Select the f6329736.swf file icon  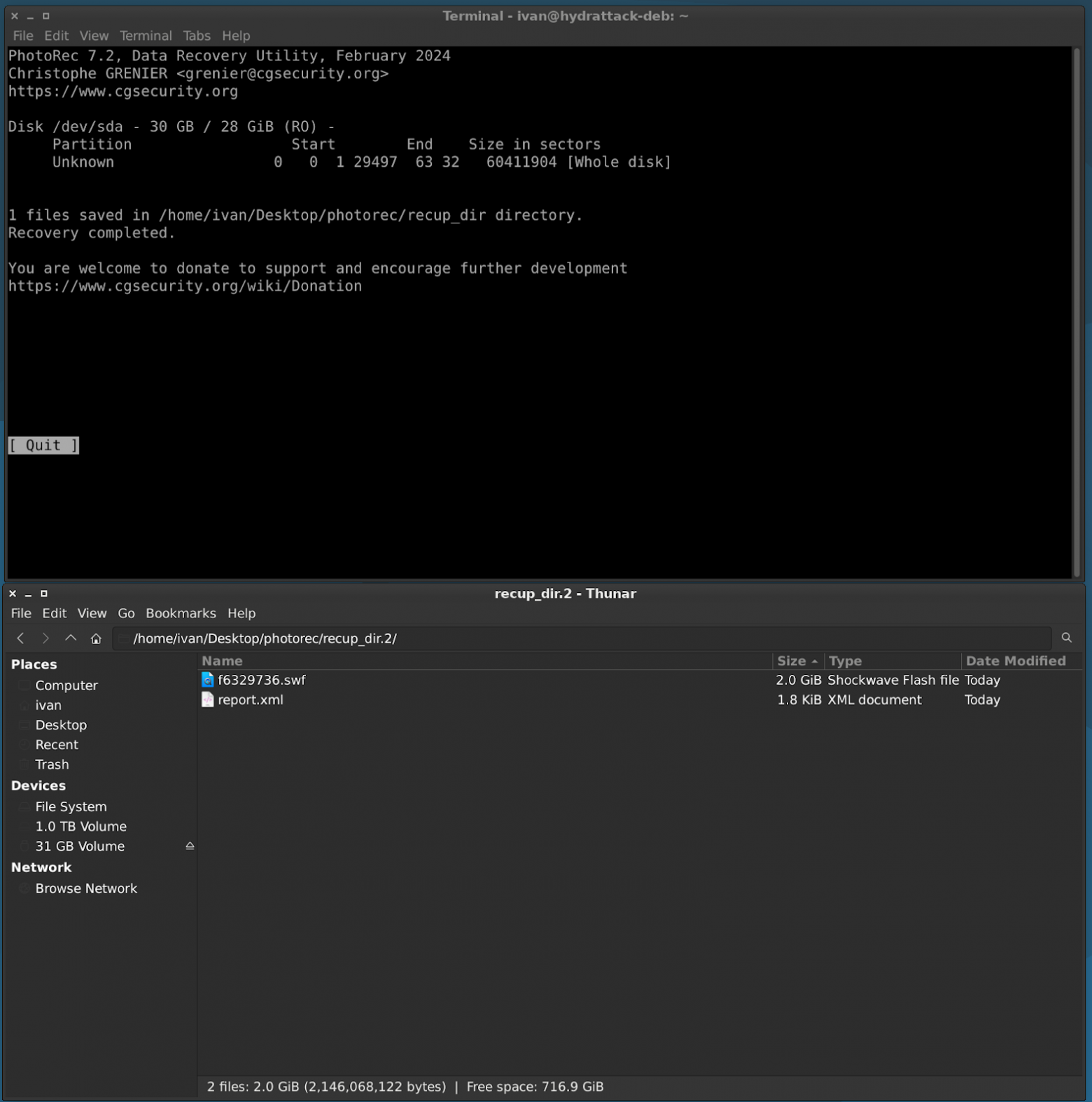(x=207, y=680)
